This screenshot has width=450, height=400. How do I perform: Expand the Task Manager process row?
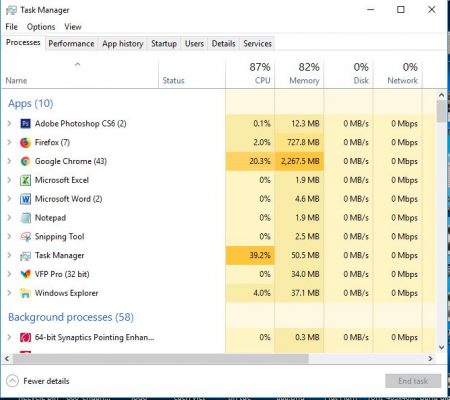click(x=9, y=256)
